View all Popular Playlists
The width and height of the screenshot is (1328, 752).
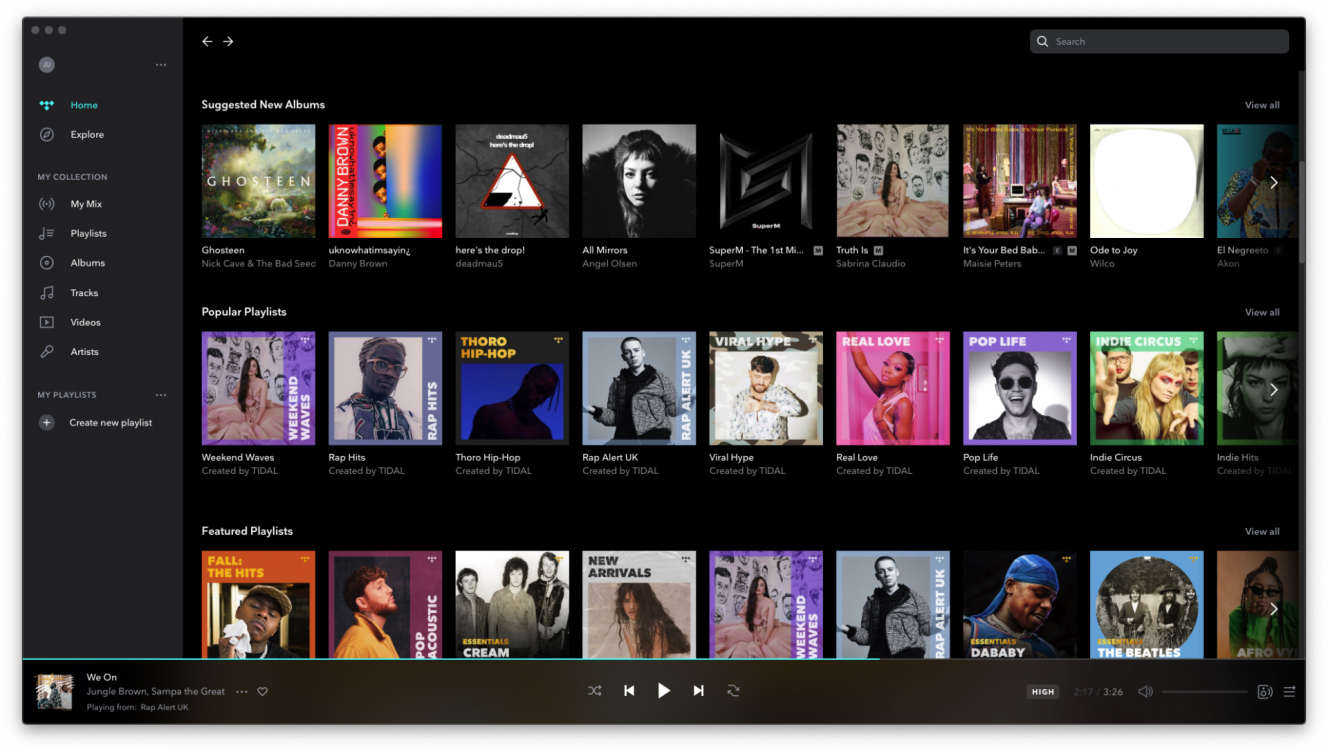[x=1262, y=312]
